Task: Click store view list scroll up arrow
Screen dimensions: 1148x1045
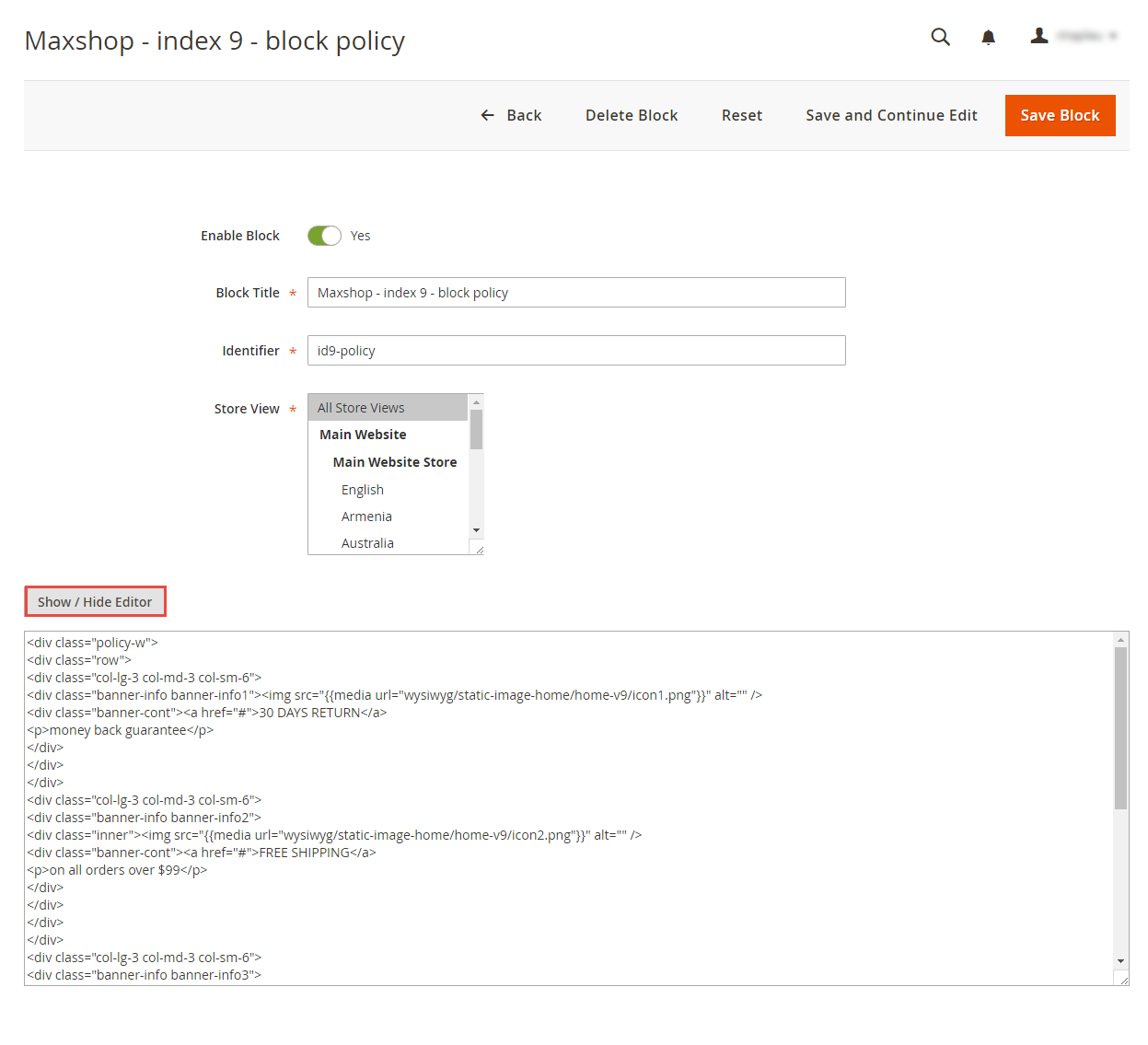Action: 476,402
